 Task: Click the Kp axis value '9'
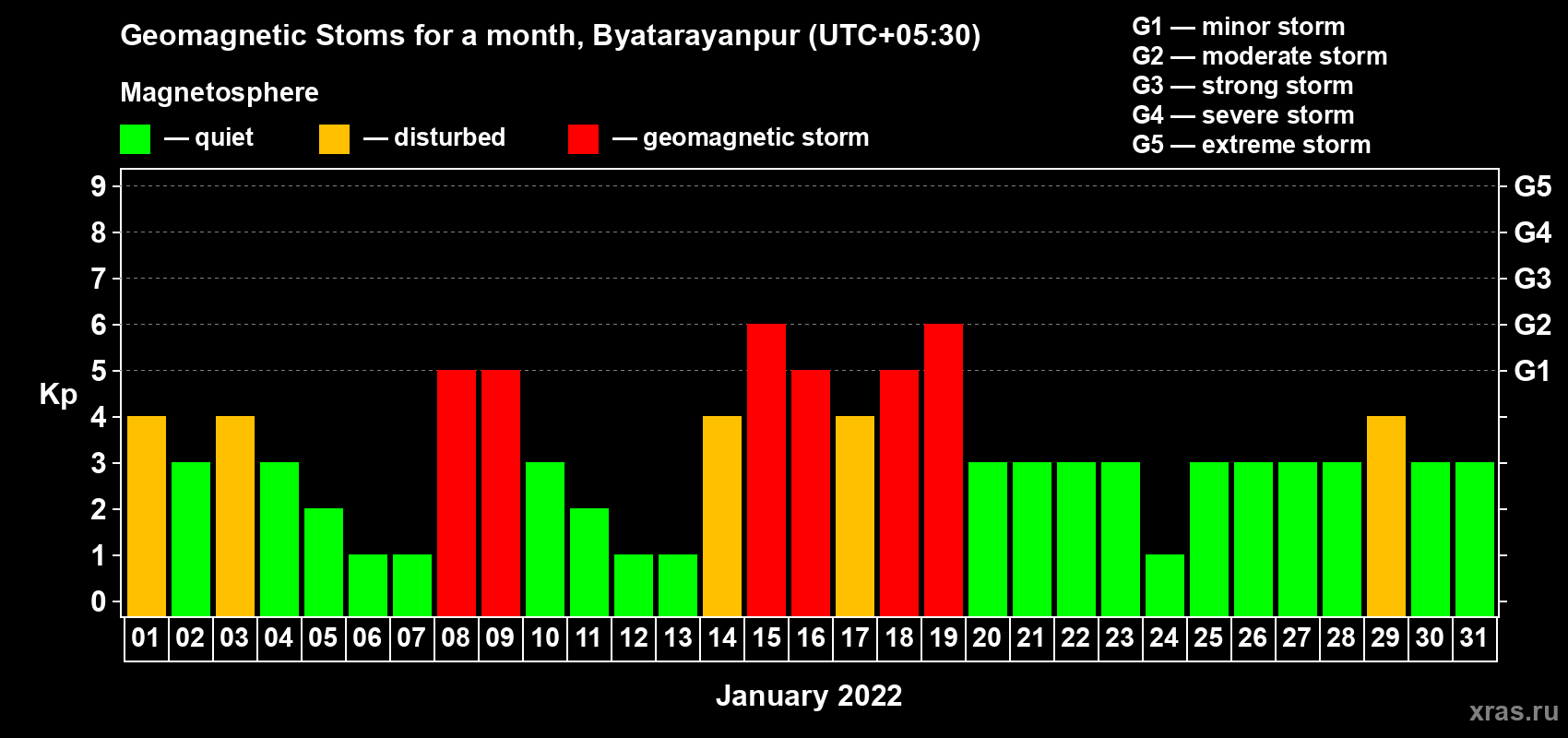[99, 186]
